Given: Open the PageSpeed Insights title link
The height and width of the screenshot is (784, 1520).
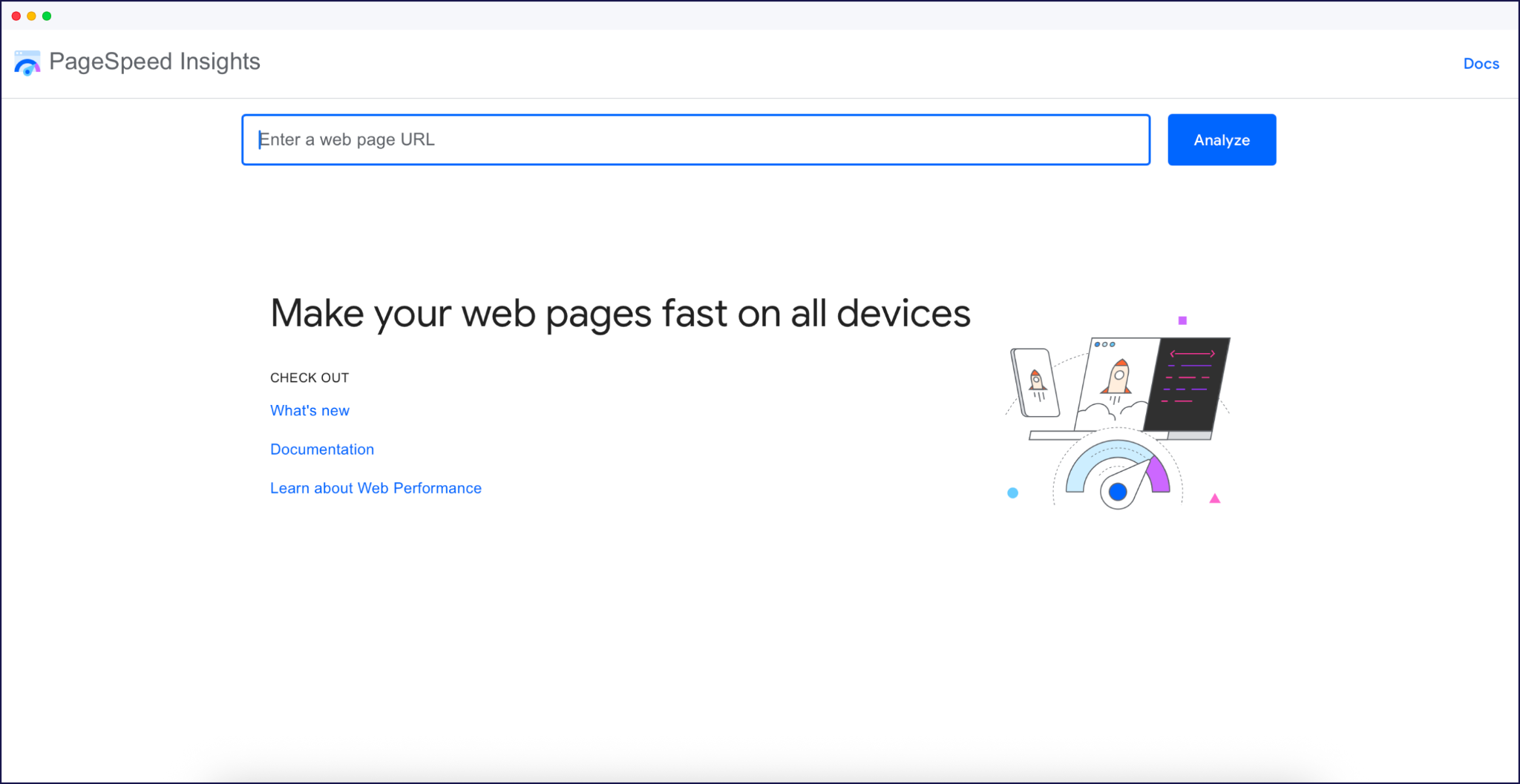Looking at the screenshot, I should point(154,62).
